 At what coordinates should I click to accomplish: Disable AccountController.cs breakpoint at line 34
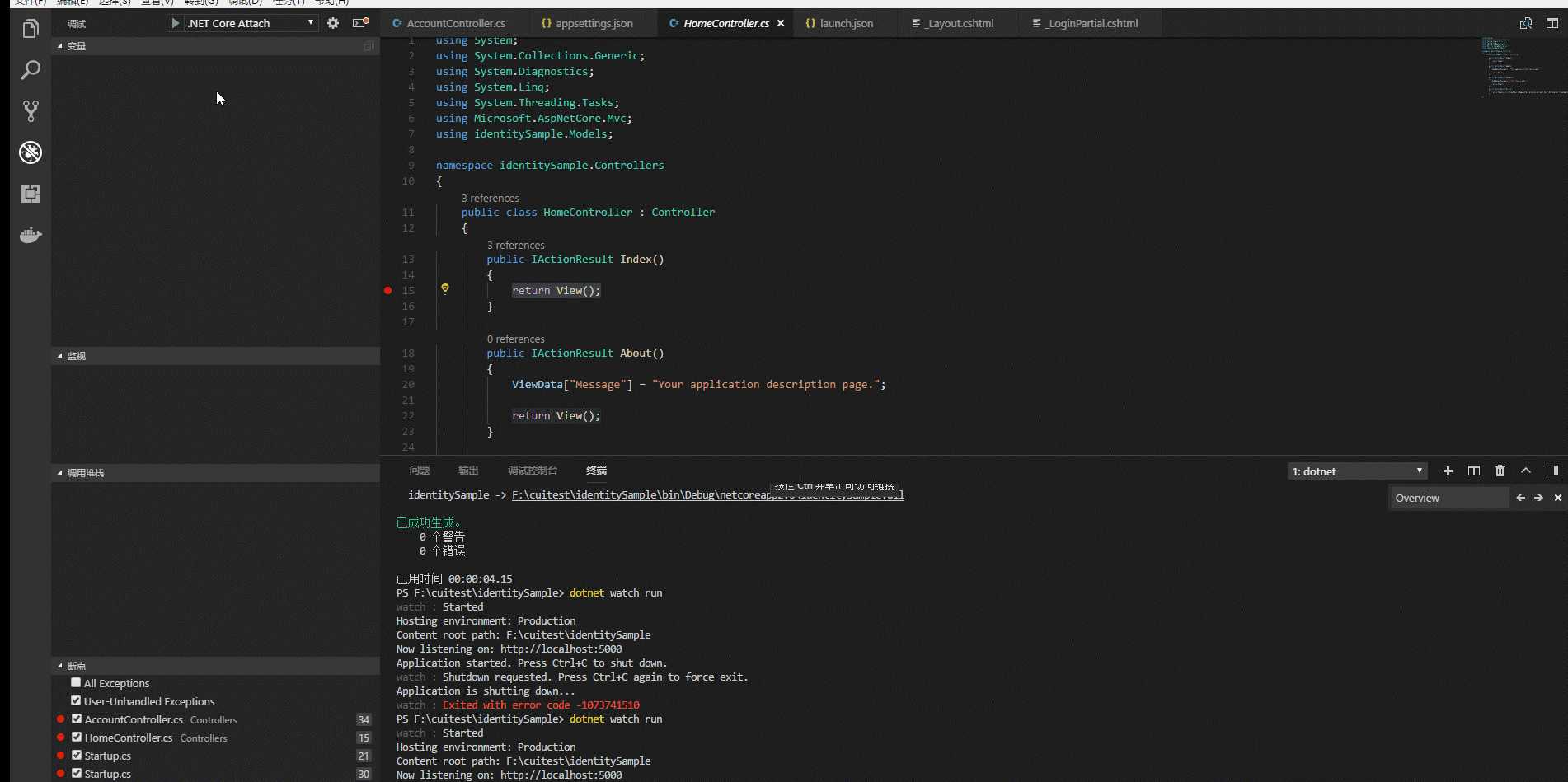coord(77,719)
